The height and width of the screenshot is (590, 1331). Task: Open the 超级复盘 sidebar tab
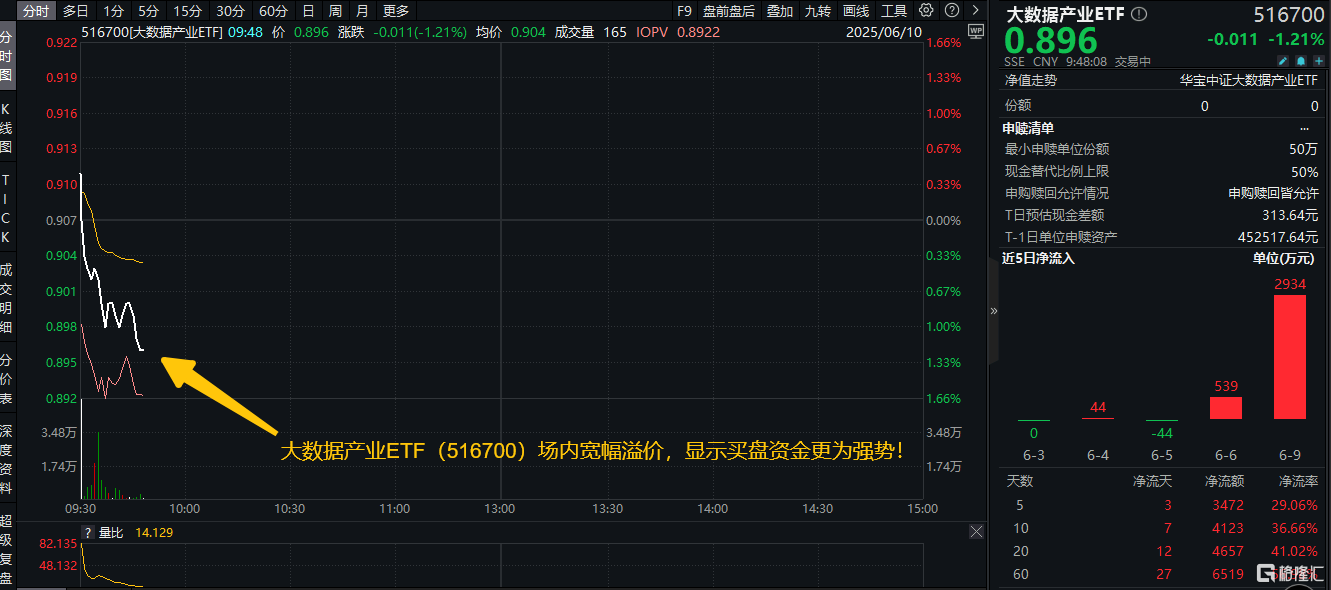pos(7,548)
